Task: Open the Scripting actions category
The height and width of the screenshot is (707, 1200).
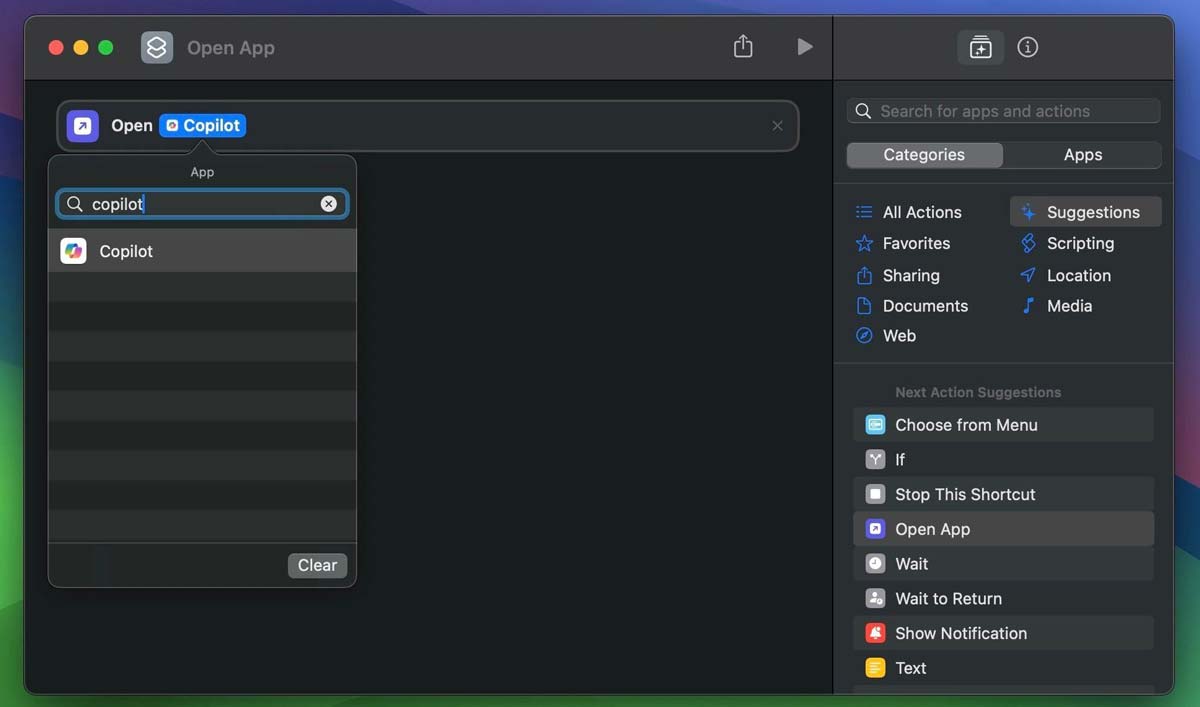Action: click(x=1077, y=243)
